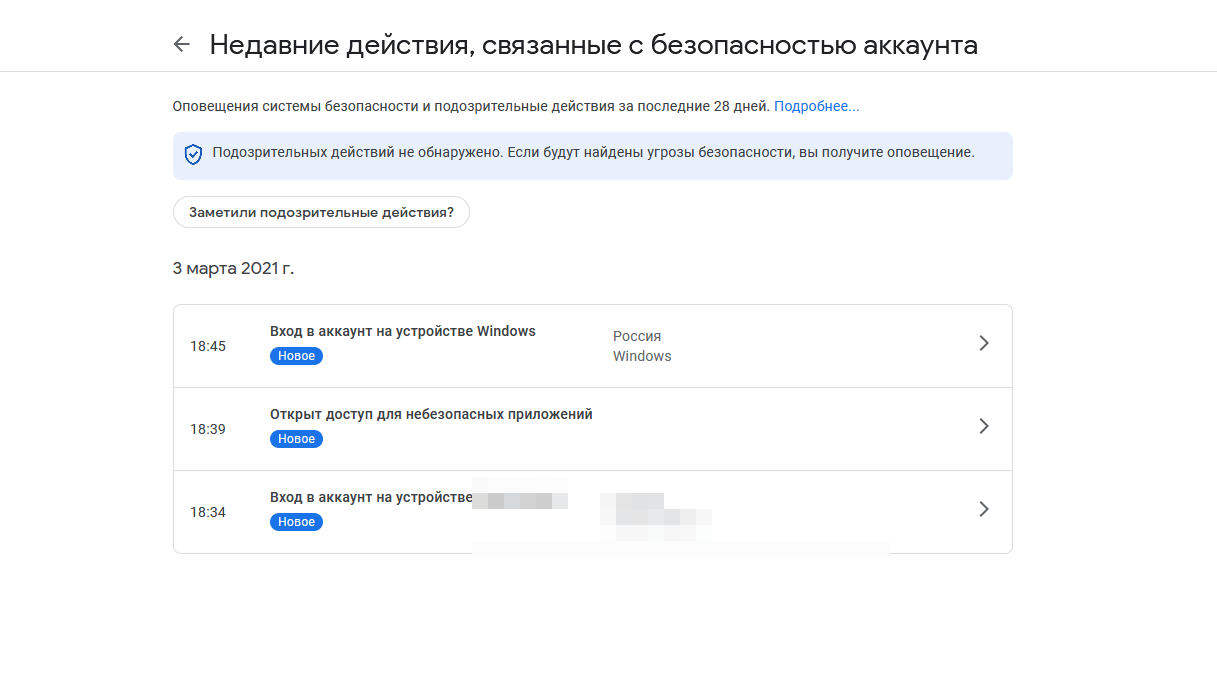This screenshot has height=697, width=1217.
Task: Click the back arrow icon
Action: pyautogui.click(x=181, y=45)
